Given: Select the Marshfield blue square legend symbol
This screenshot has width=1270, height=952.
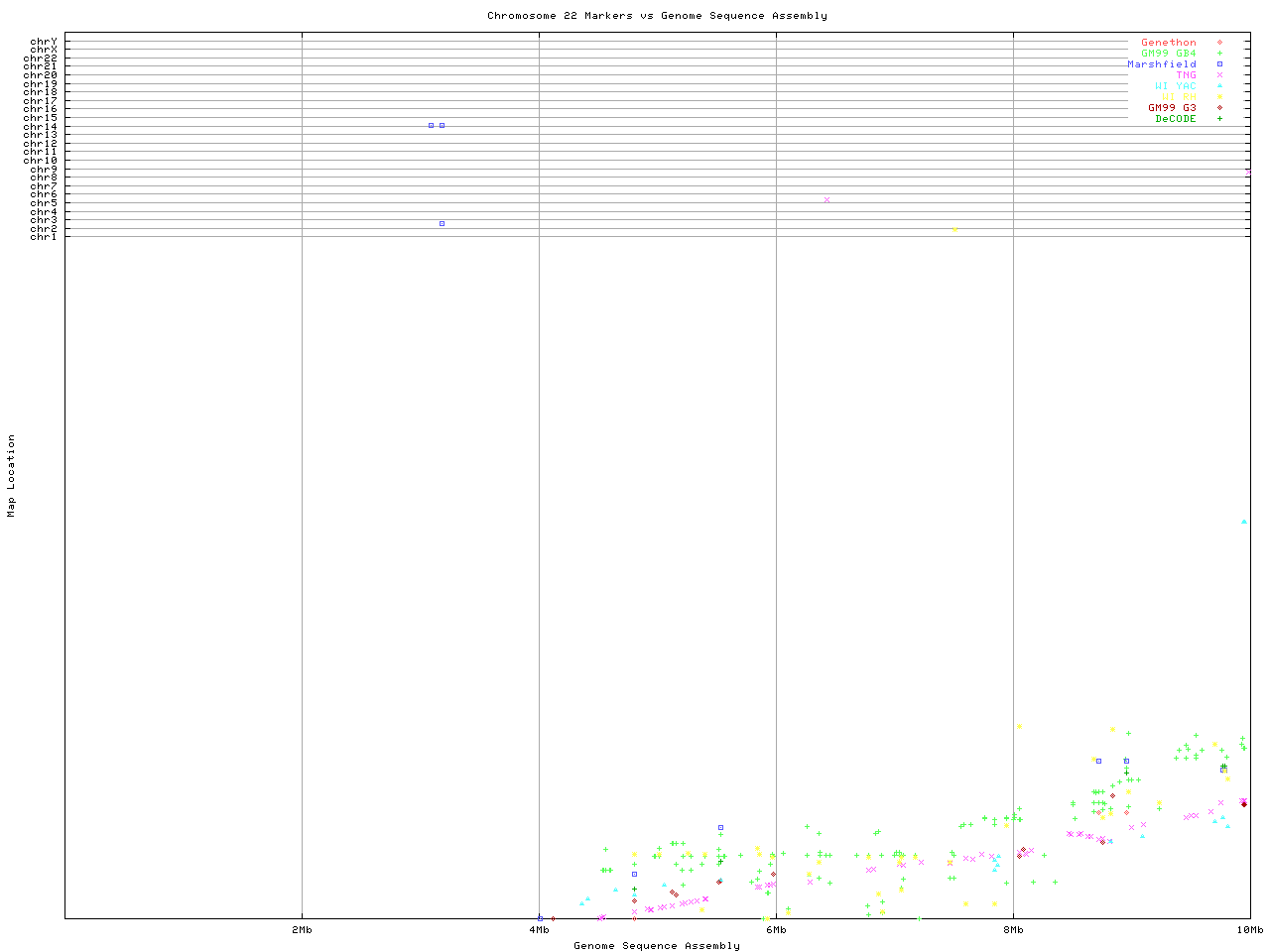Looking at the screenshot, I should [x=1219, y=64].
